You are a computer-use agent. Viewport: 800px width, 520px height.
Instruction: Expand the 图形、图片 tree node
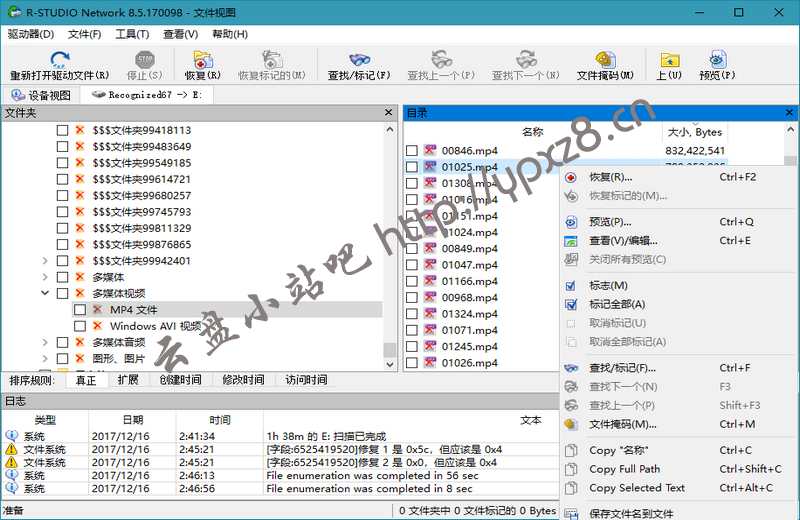click(45, 359)
